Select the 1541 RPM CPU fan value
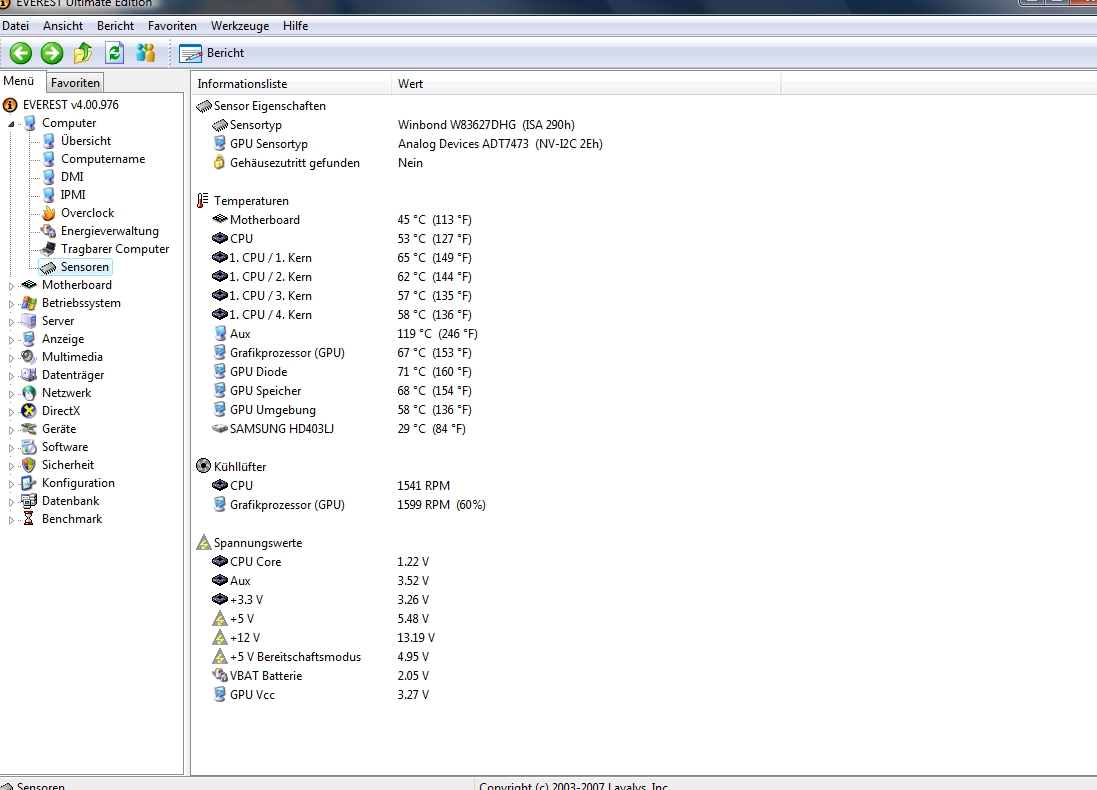The width and height of the screenshot is (1097, 790). pos(423,486)
